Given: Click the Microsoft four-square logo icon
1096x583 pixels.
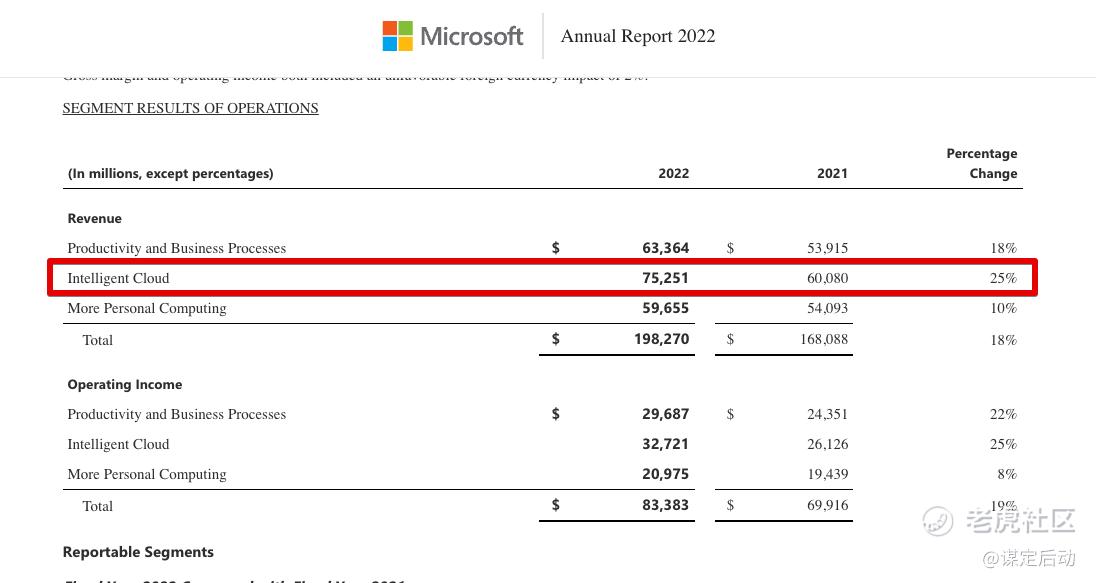Looking at the screenshot, I should [x=398, y=36].
